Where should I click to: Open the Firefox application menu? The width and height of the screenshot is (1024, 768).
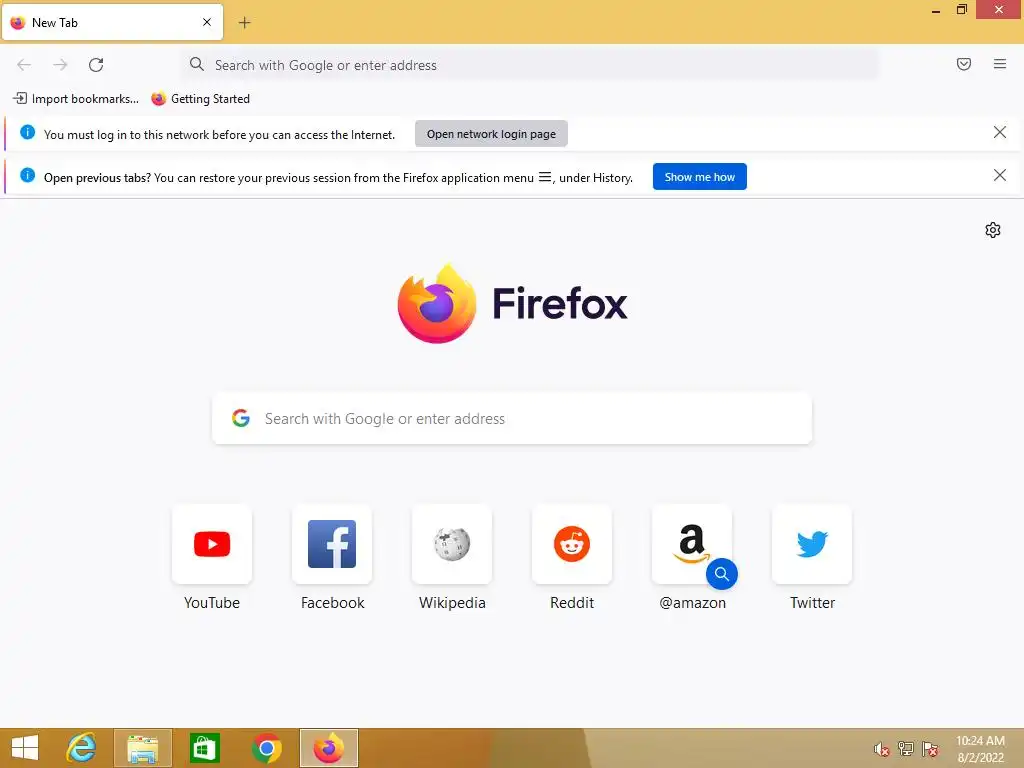tap(999, 64)
